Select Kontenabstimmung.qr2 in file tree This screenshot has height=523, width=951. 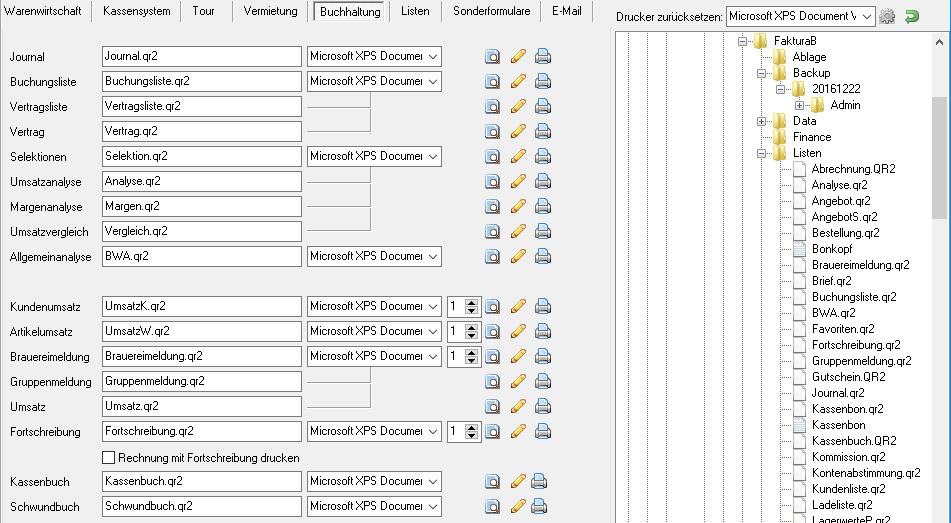coord(866,473)
